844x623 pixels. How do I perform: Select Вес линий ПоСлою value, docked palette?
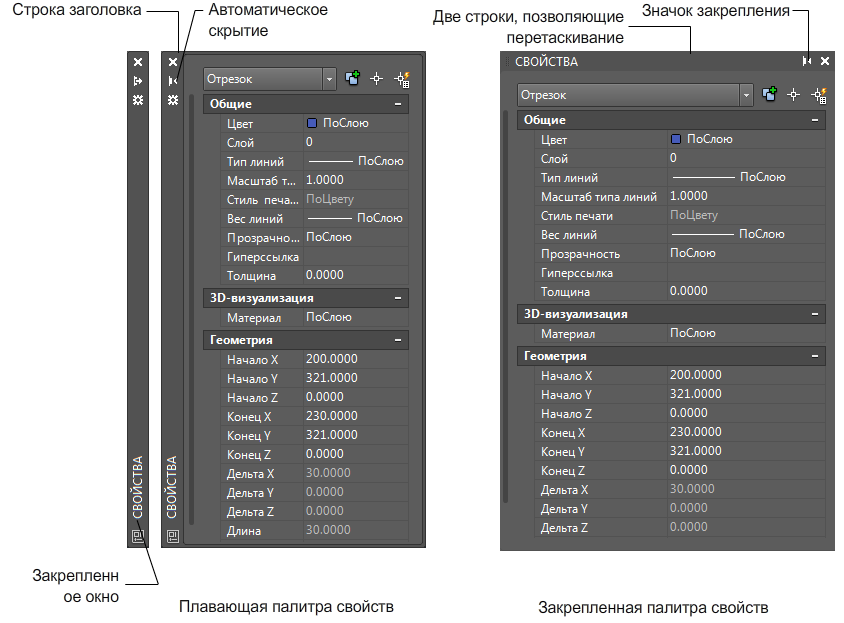(746, 234)
